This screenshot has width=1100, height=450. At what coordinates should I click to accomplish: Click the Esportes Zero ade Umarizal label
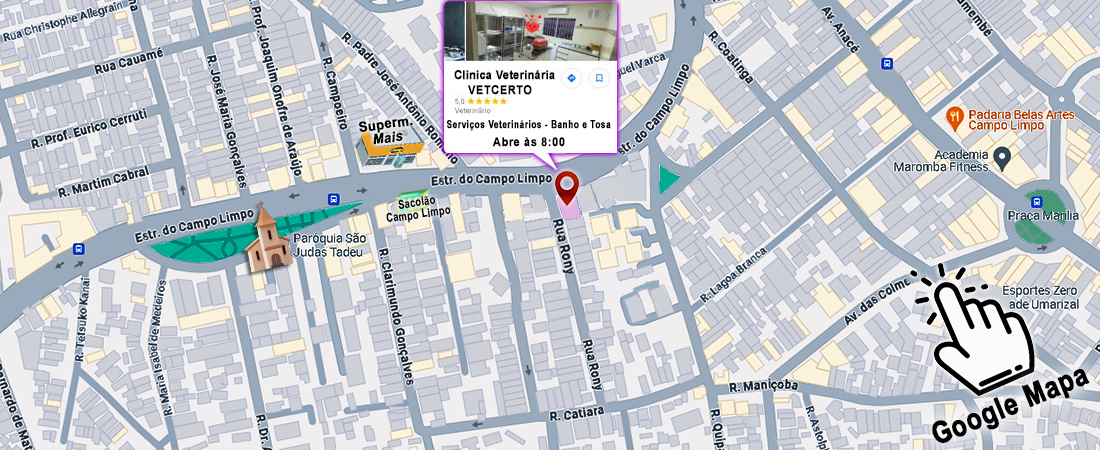click(1039, 297)
